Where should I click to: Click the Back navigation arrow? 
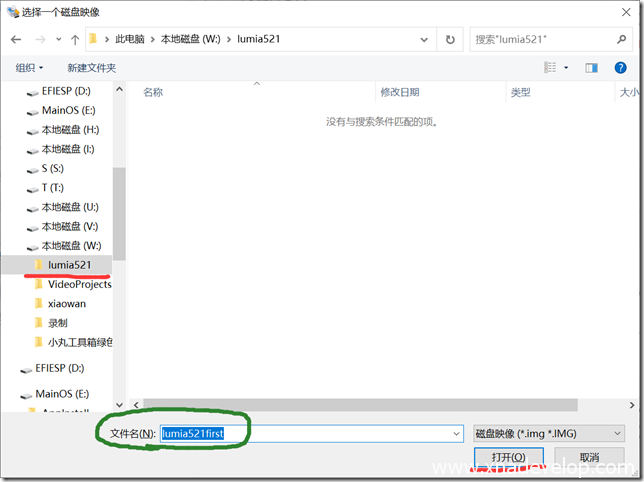(x=16, y=39)
